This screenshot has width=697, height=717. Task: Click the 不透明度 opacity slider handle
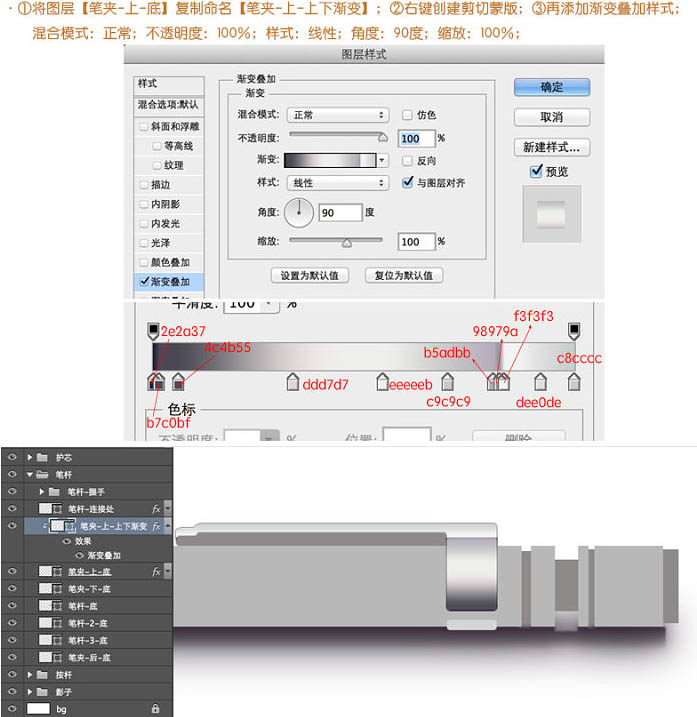[x=383, y=137]
